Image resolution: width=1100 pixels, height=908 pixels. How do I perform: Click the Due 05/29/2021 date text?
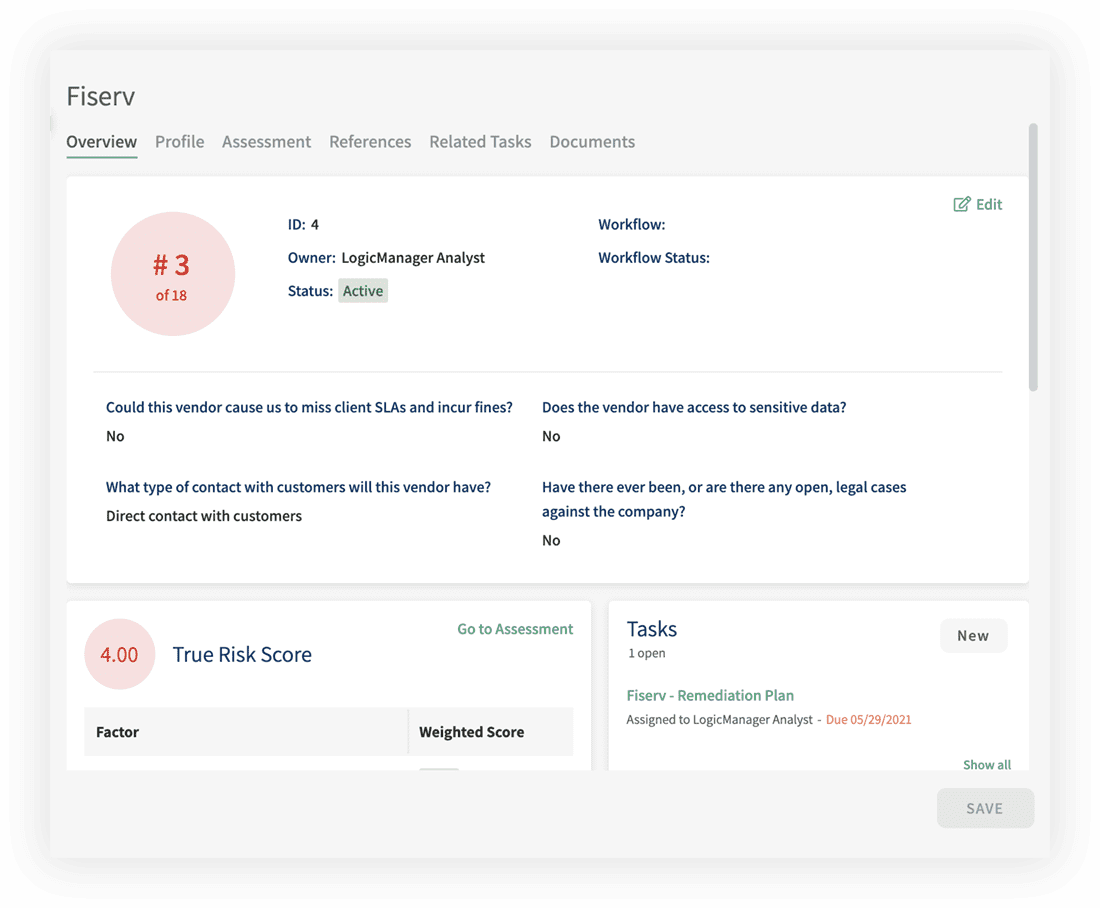tap(868, 719)
